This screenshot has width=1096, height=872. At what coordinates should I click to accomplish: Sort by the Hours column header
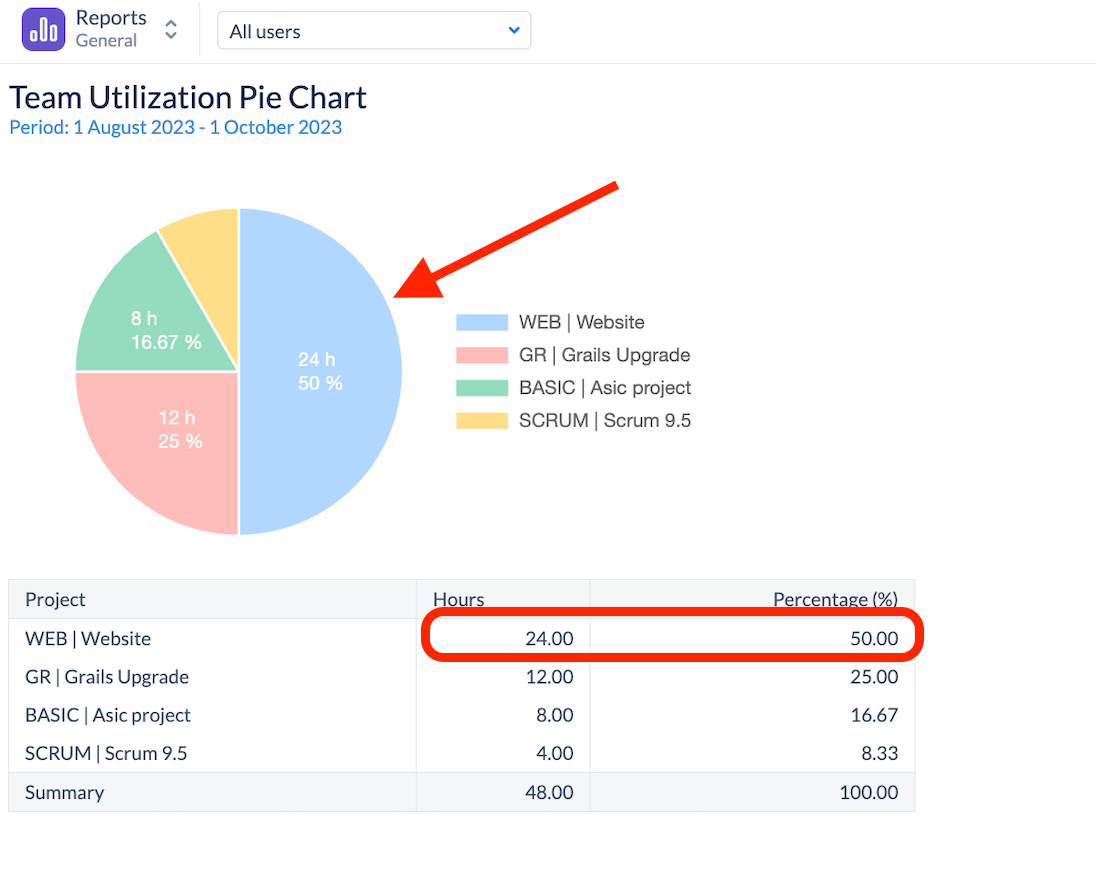tap(458, 600)
